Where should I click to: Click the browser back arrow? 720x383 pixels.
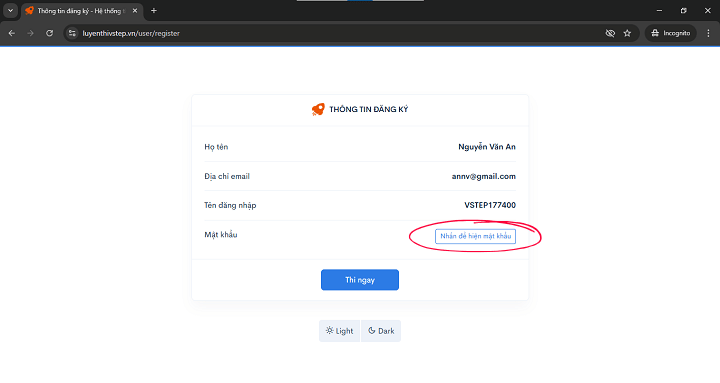pos(12,33)
